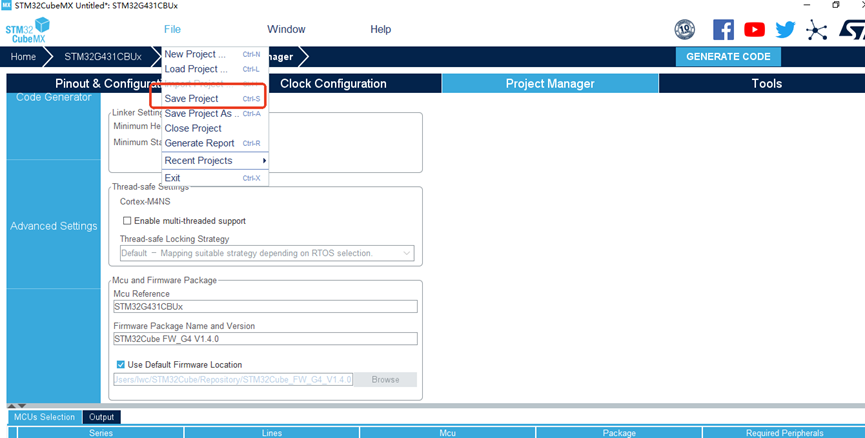Choose Close Project menu entry
Screen dimensions: 865x438
click(x=215, y=128)
